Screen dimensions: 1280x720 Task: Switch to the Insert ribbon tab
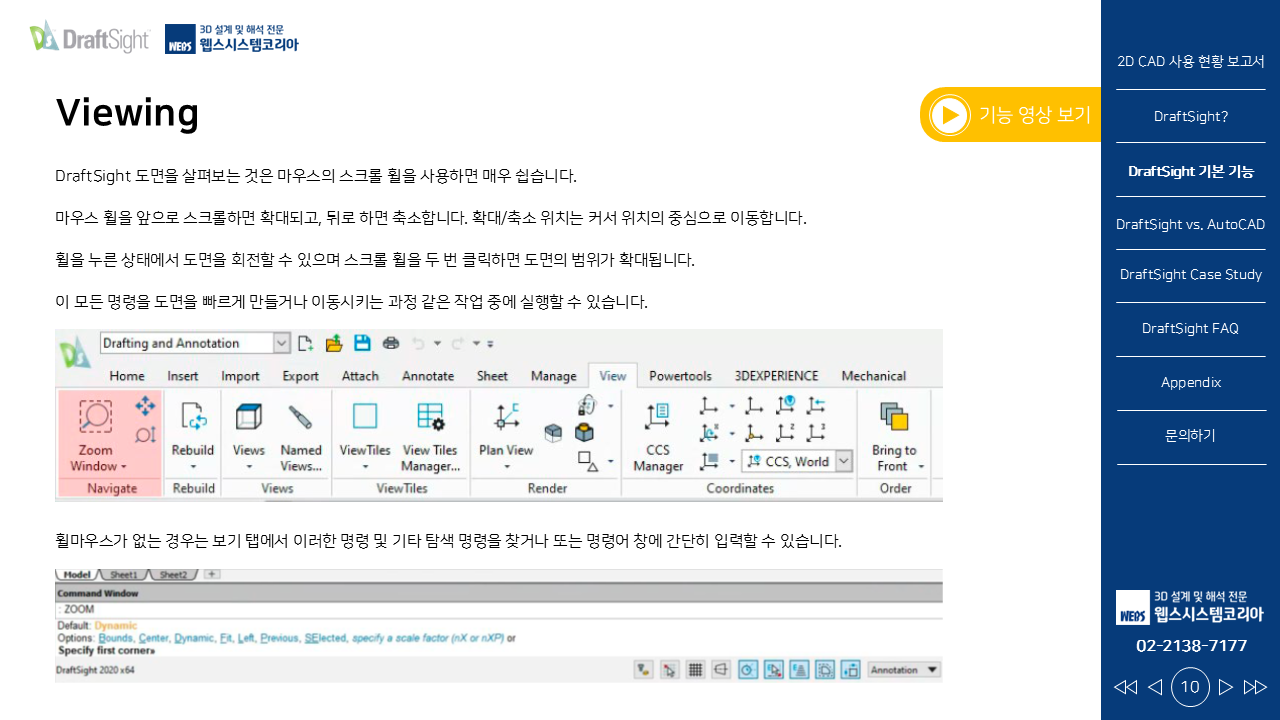182,376
